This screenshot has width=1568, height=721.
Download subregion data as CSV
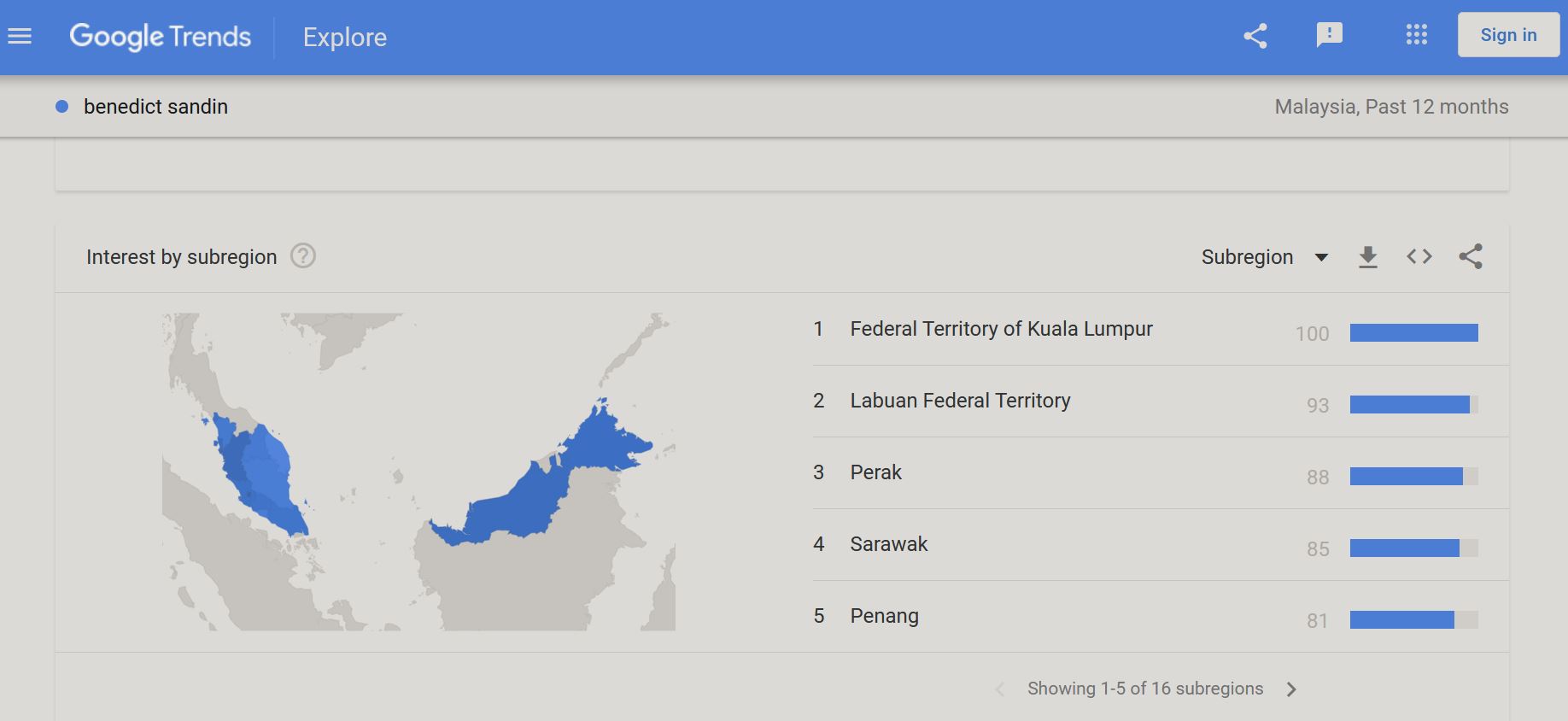click(x=1368, y=257)
